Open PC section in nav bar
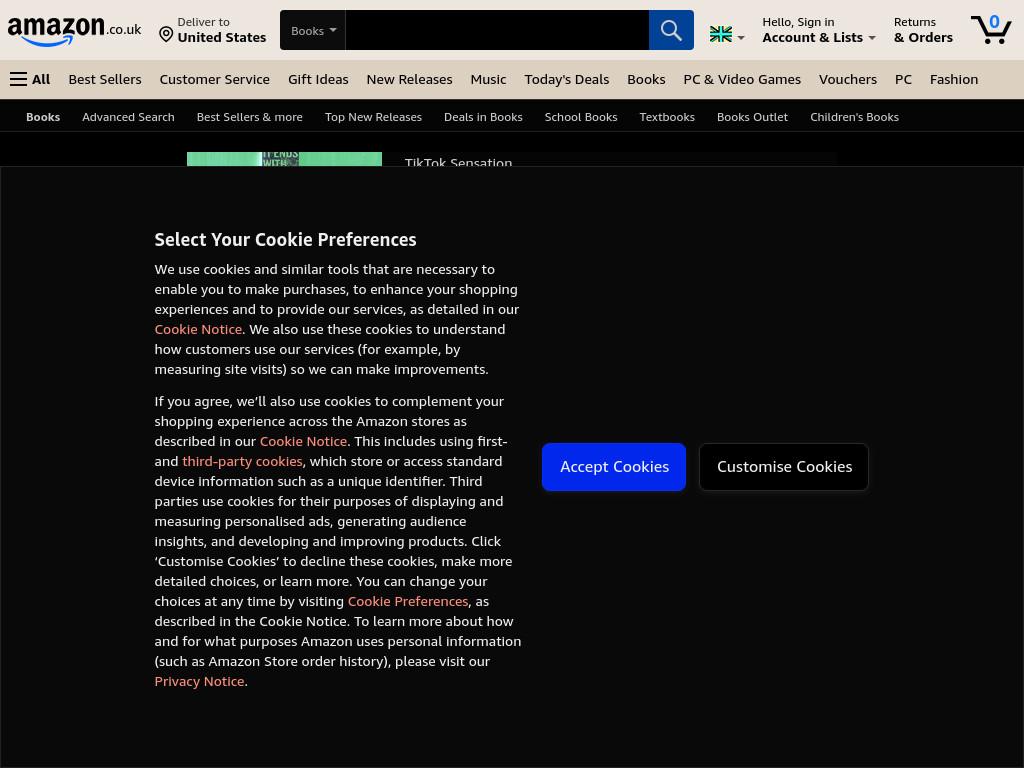This screenshot has width=1024, height=768. coord(903,79)
